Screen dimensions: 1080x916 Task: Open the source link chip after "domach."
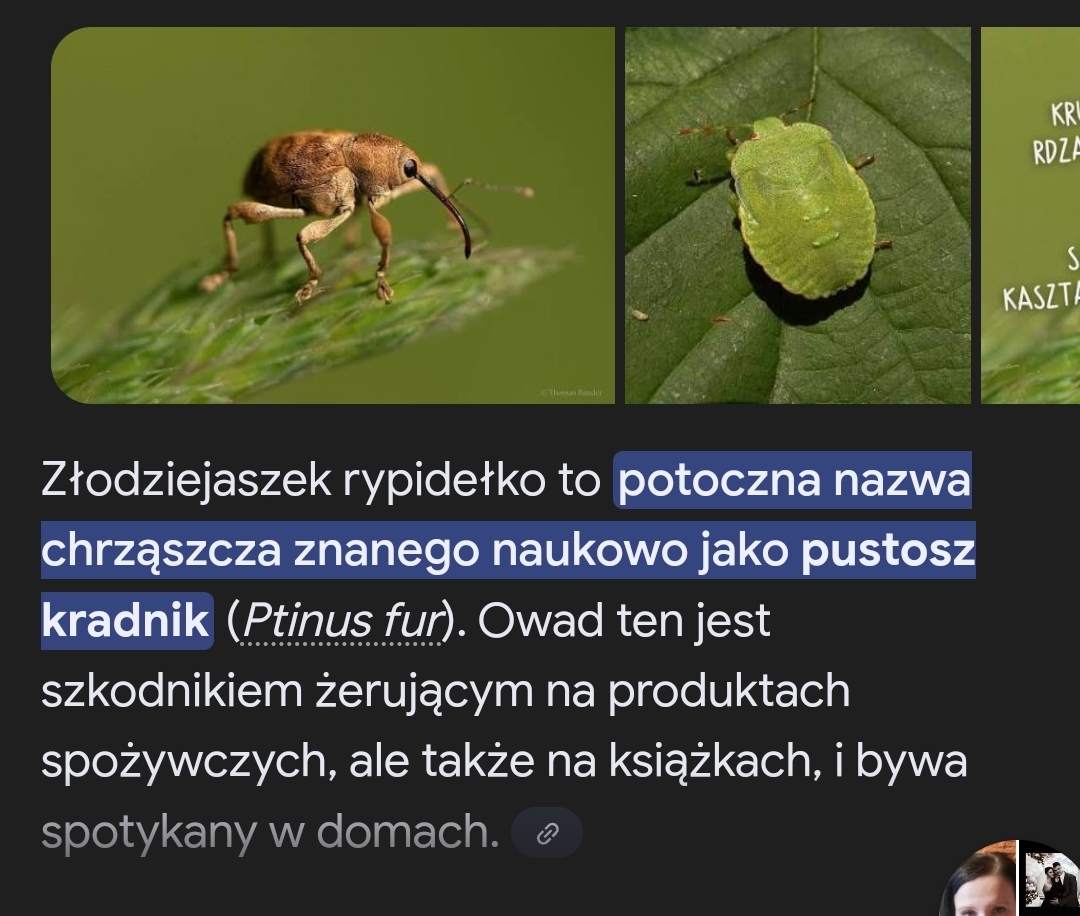547,833
